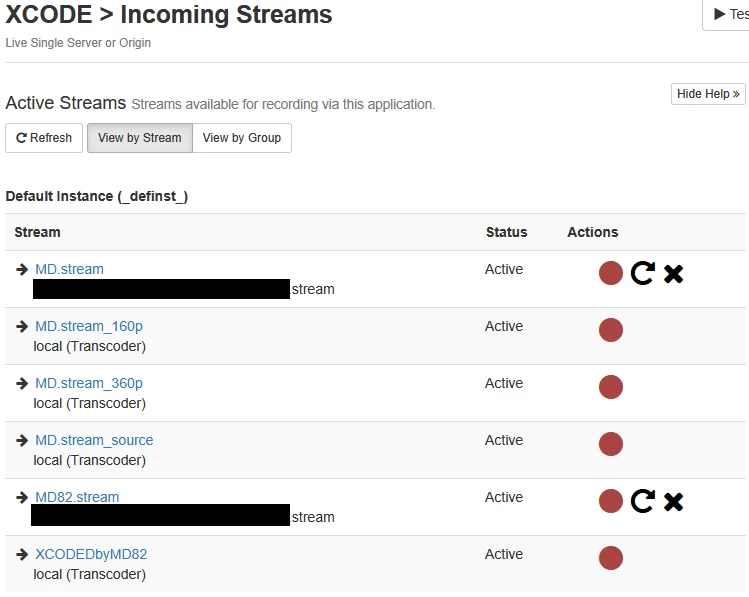Viewport: 749px width, 597px height.
Task: Disconnect MD82.stream using the X icon
Action: [x=674, y=501]
